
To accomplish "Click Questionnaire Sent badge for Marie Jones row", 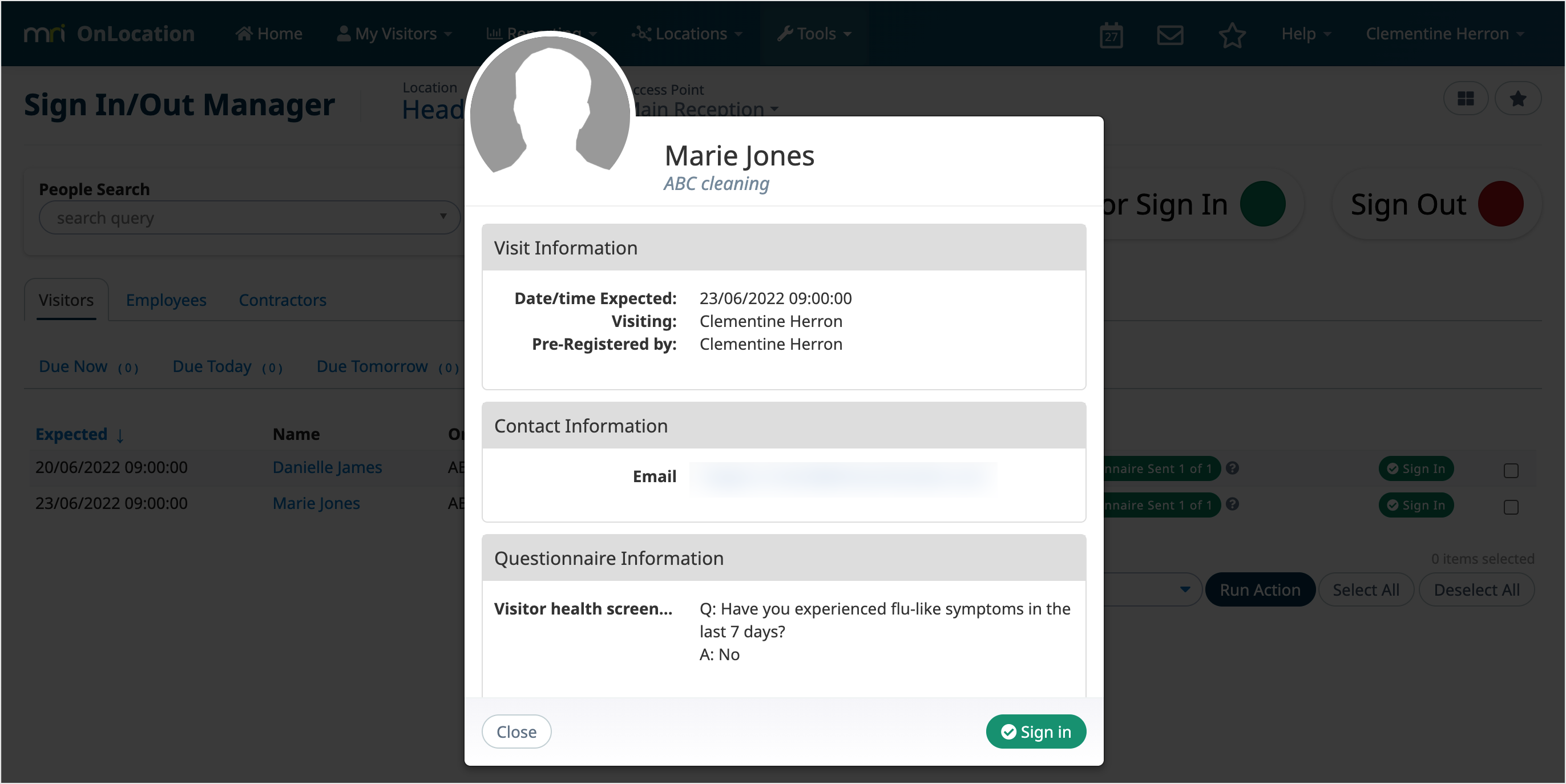I will tap(1161, 505).
